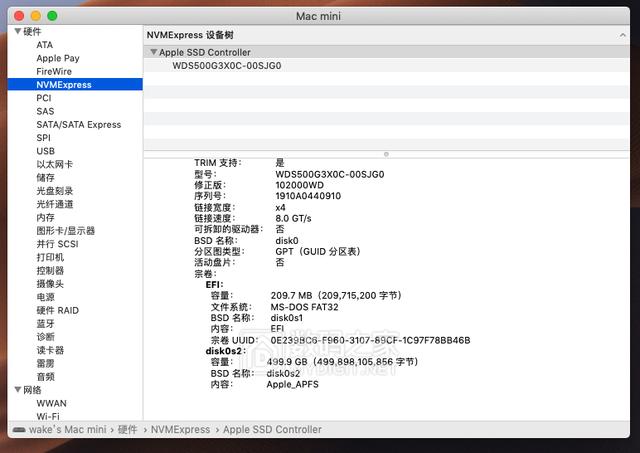Open the 打印机 printers entry

click(50, 257)
